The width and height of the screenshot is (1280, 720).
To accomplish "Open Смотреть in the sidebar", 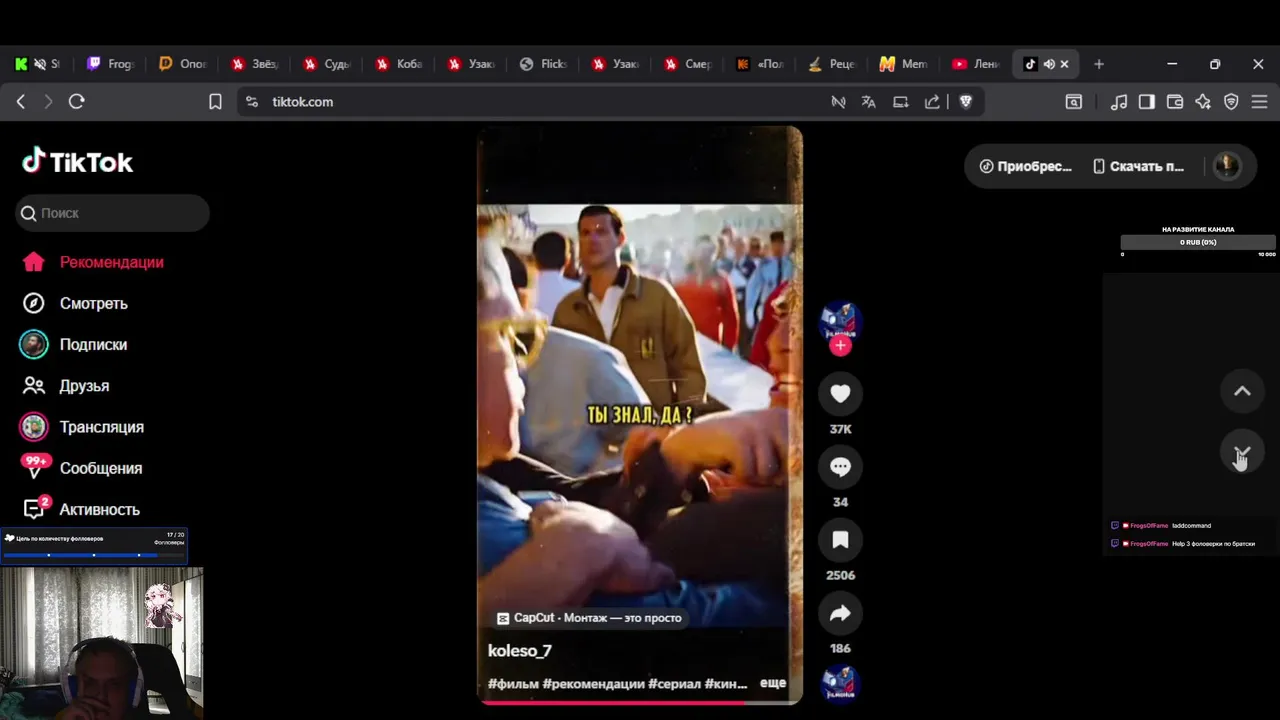I will pos(75,303).
